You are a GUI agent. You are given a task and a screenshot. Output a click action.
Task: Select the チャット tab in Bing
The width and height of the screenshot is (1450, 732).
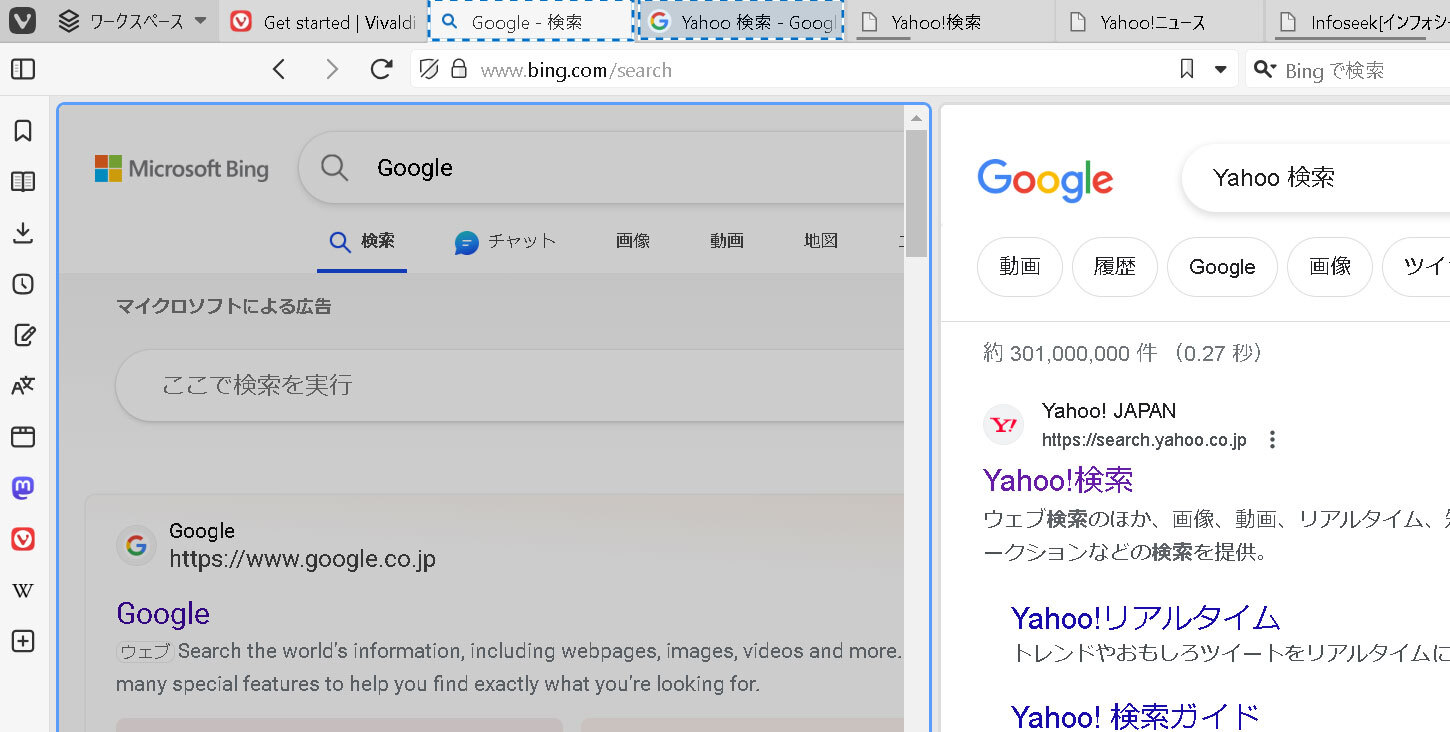pos(506,241)
